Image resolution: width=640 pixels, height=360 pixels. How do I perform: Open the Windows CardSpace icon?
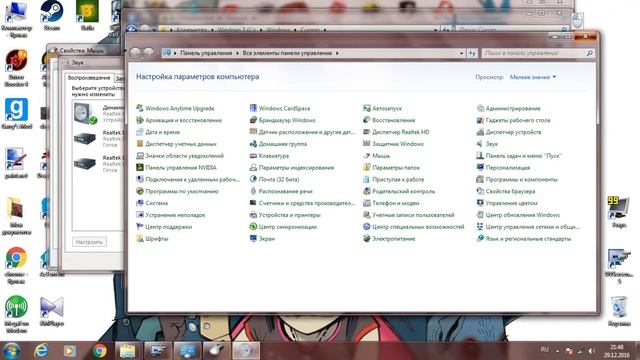(x=253, y=108)
